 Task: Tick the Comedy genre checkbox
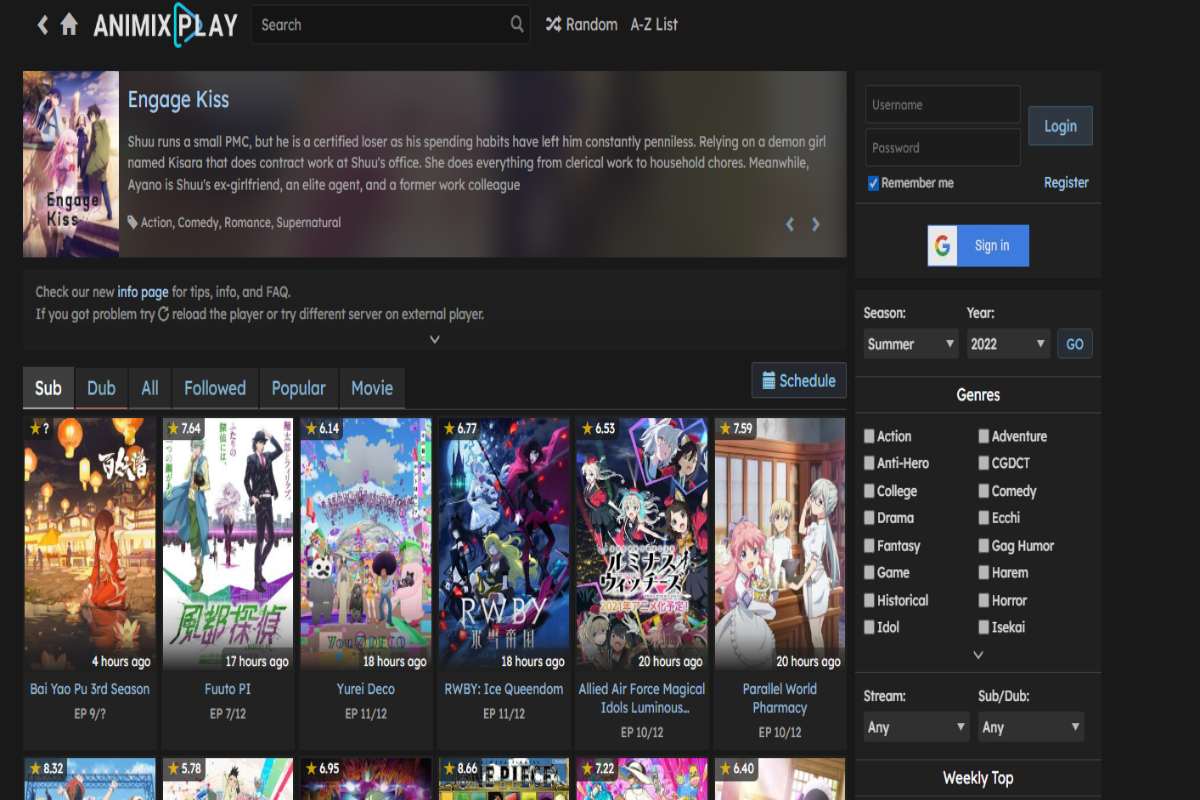coord(984,491)
